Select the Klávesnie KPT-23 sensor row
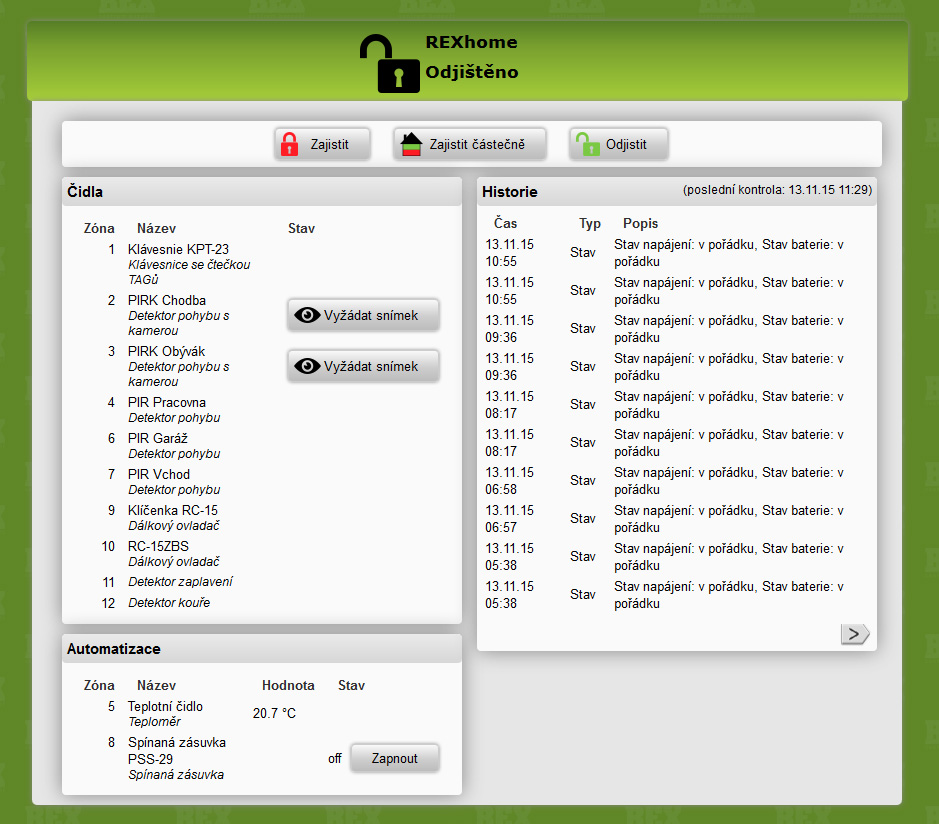This screenshot has width=939, height=824. pyautogui.click(x=178, y=249)
